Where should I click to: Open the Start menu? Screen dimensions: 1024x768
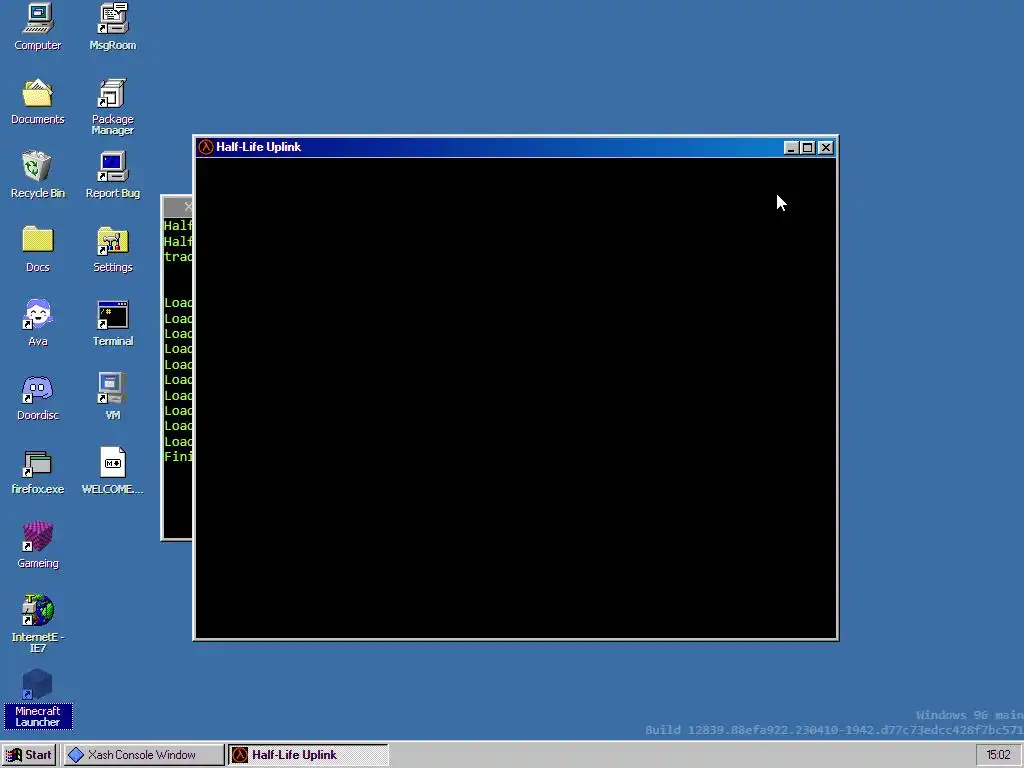click(x=29, y=755)
